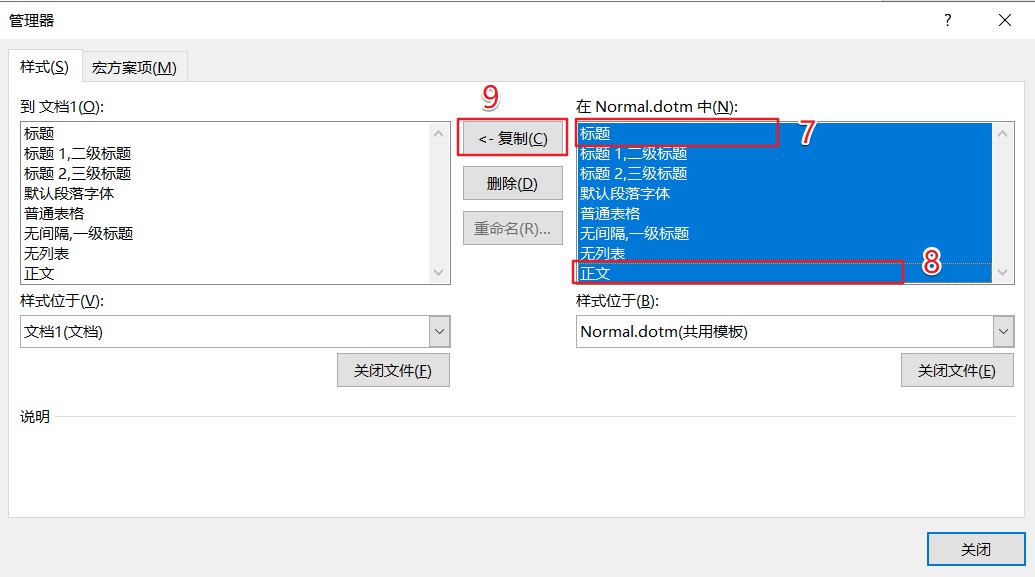This screenshot has height=577, width=1035.
Task: Select 无间隔,一级标题 in Normal.dotm list
Action: point(785,233)
